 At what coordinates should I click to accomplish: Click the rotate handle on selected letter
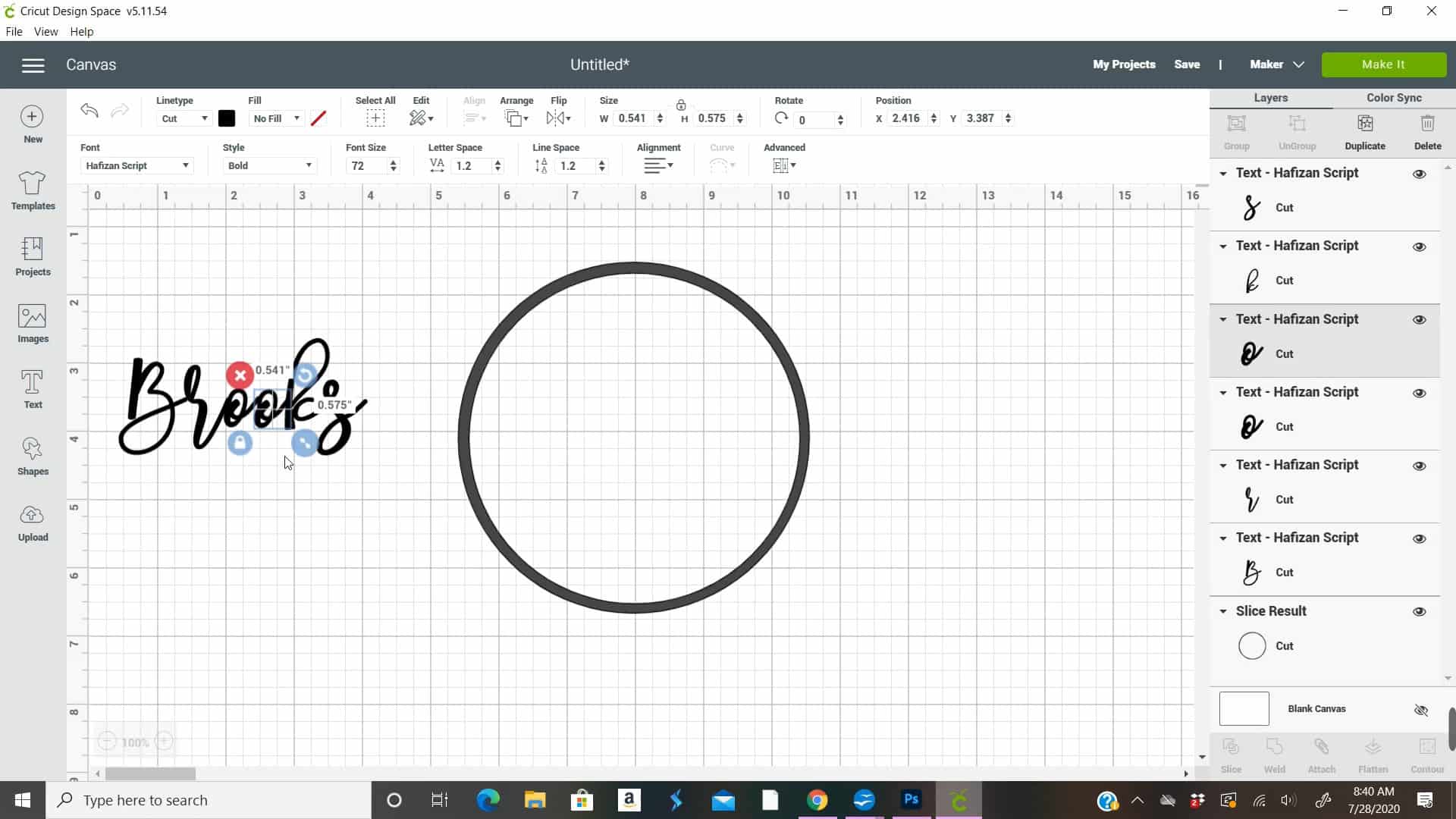pos(304,375)
